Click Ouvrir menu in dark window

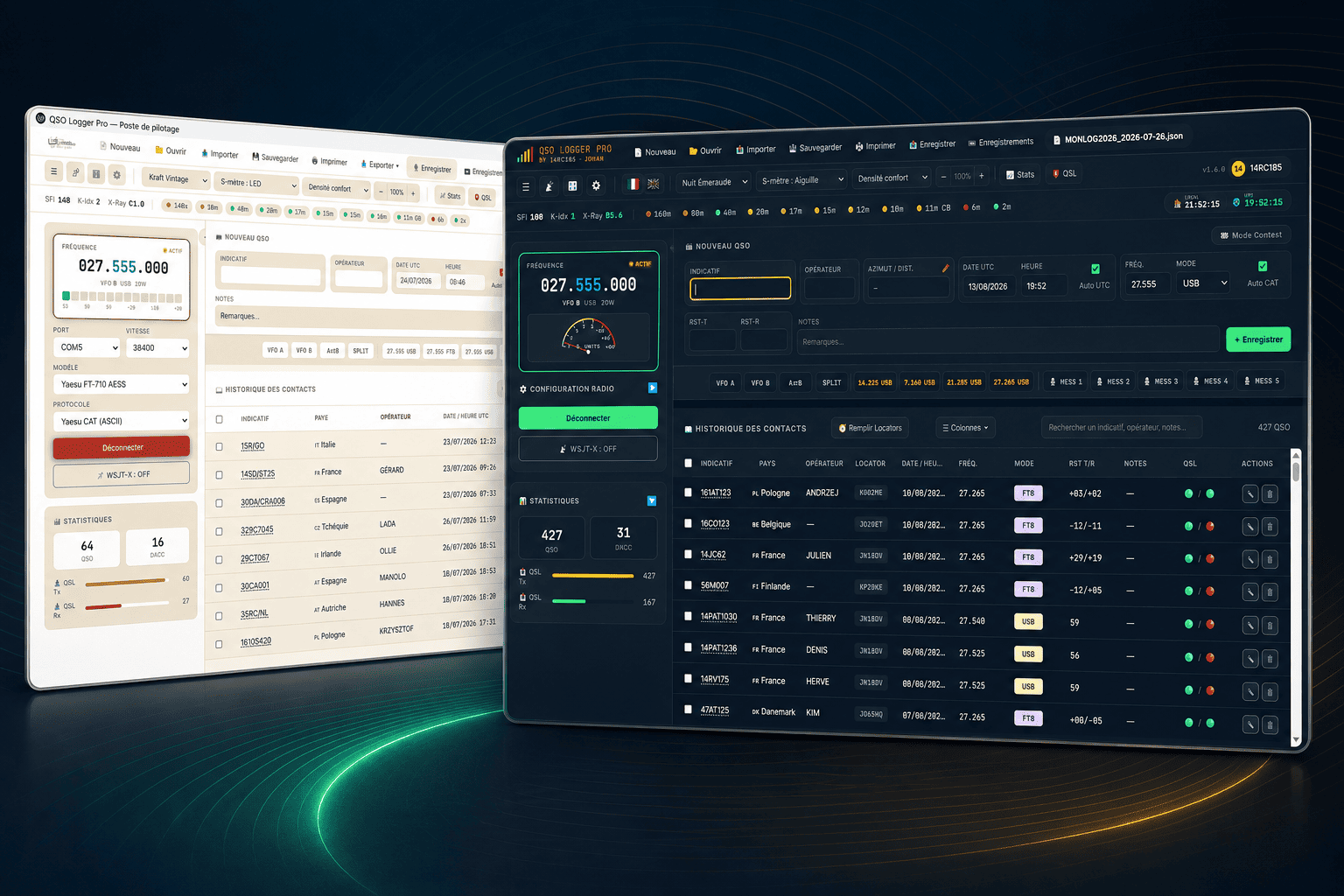[x=705, y=150]
